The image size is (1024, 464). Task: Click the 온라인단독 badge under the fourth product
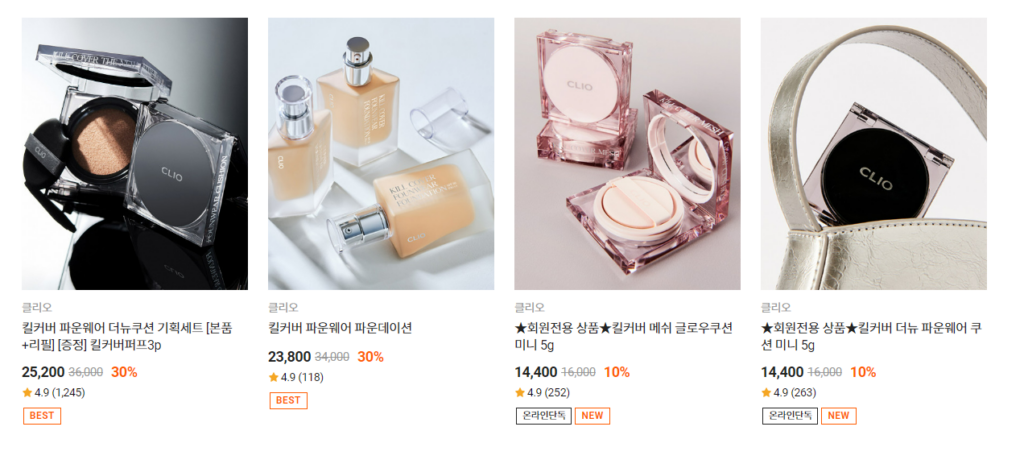790,416
